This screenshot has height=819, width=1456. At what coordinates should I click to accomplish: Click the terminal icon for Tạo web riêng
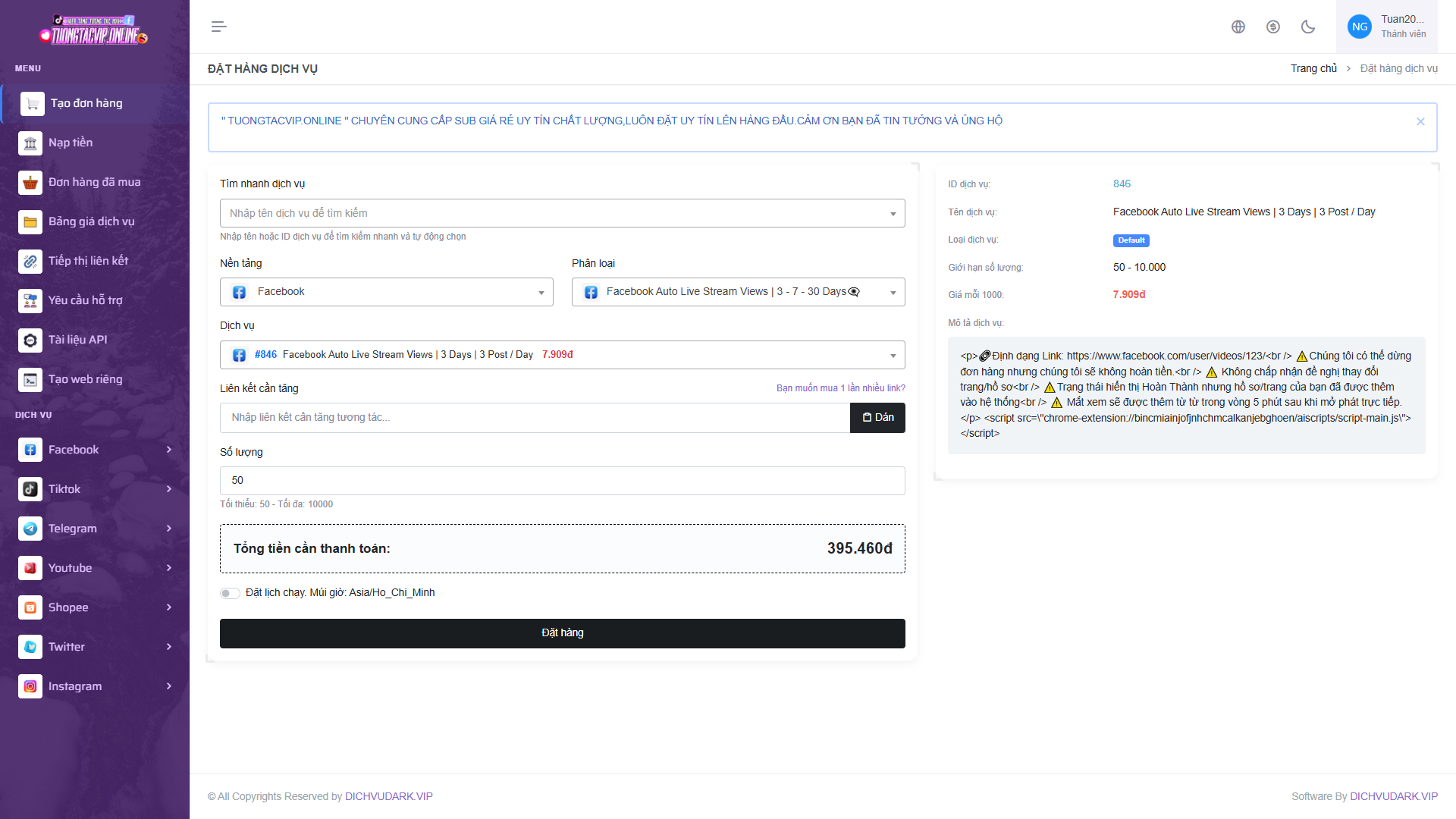click(30, 379)
